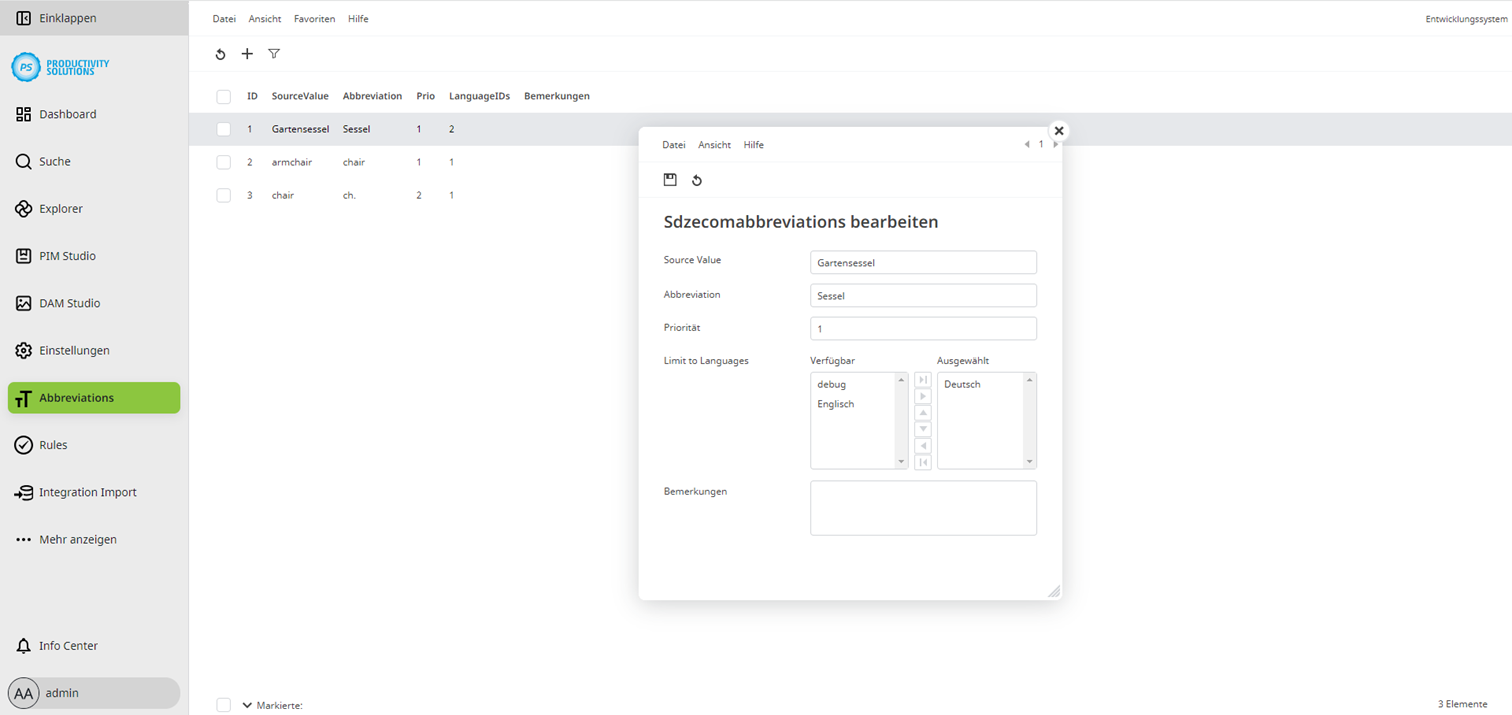Viewport: 1512px width, 715px height.
Task: Click the Verfügbar list scroll-down arrow
Action: [902, 462]
